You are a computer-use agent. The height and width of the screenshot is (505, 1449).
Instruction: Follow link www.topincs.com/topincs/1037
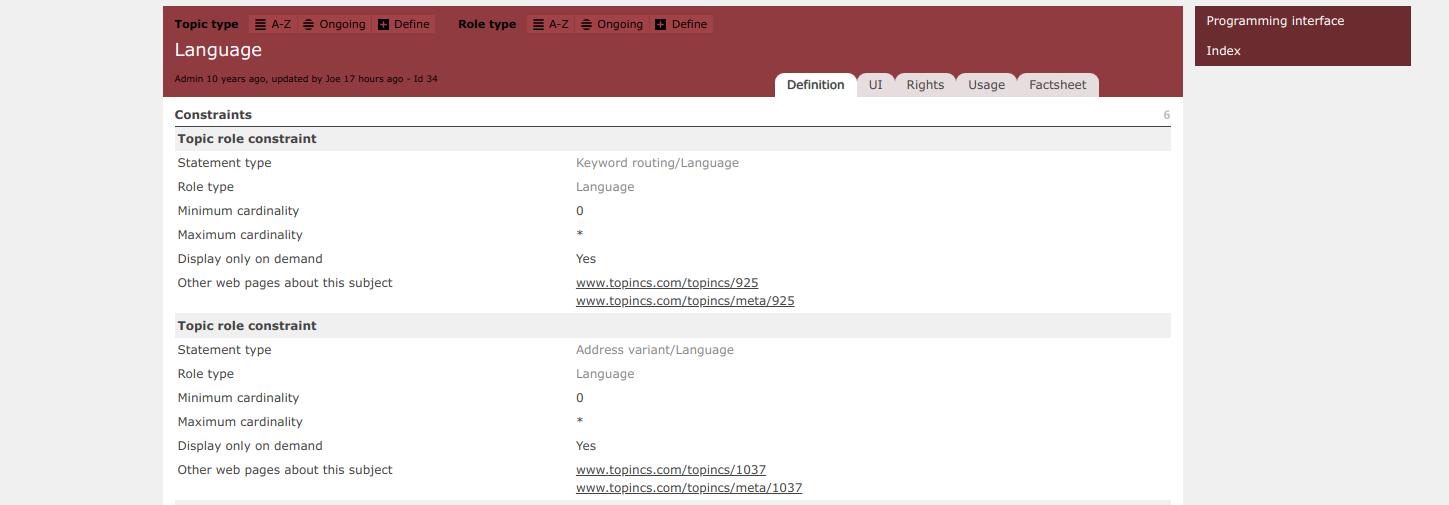tap(671, 470)
